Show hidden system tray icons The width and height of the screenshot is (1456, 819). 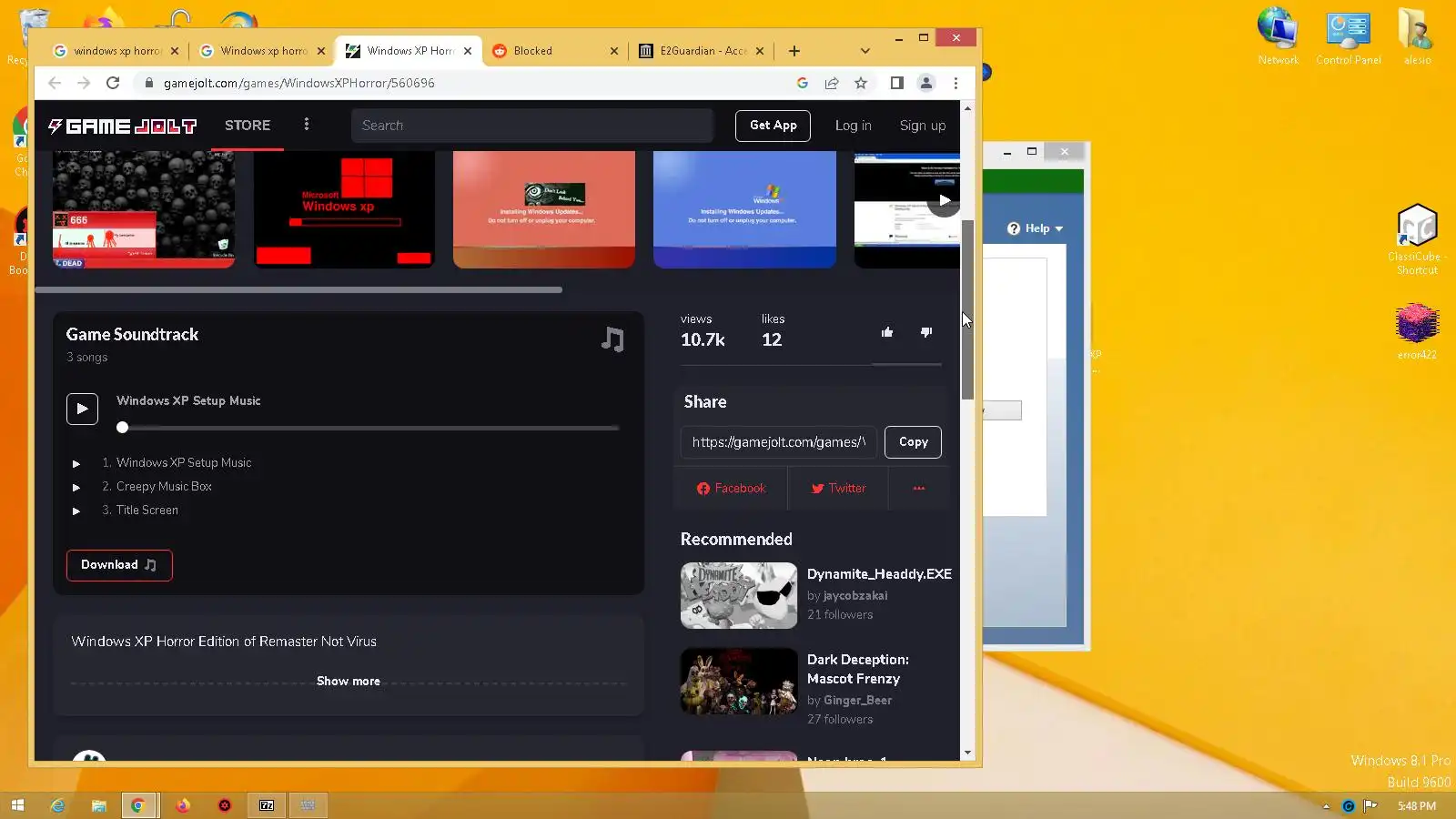tap(1326, 806)
